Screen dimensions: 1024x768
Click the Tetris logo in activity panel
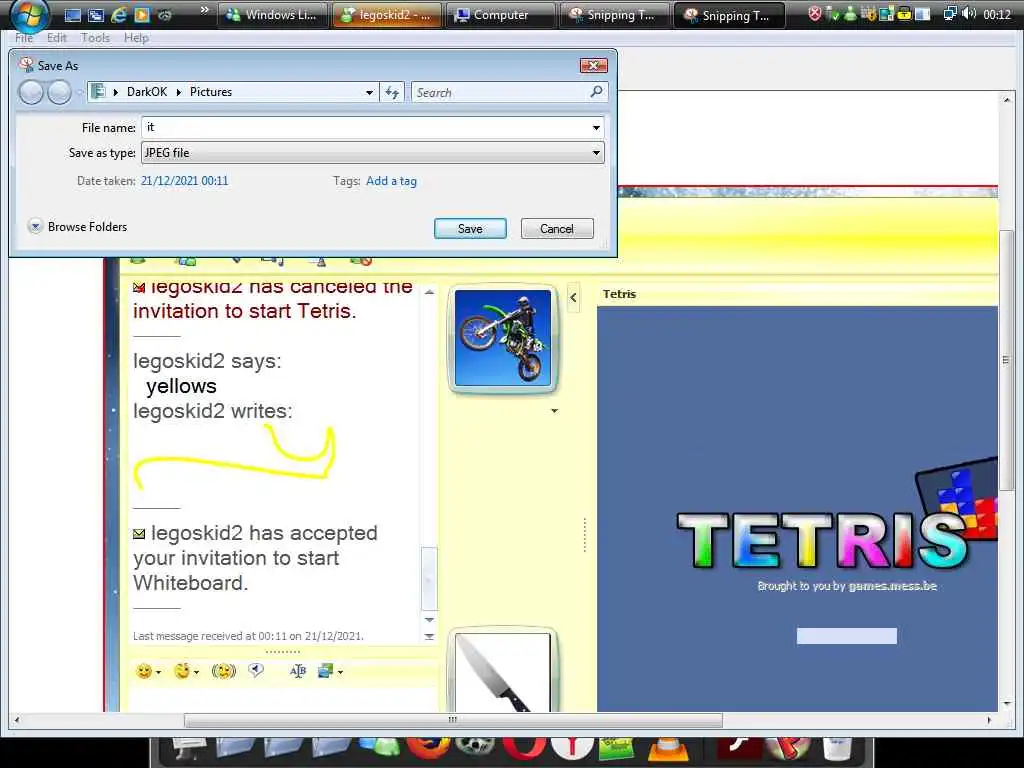point(823,539)
